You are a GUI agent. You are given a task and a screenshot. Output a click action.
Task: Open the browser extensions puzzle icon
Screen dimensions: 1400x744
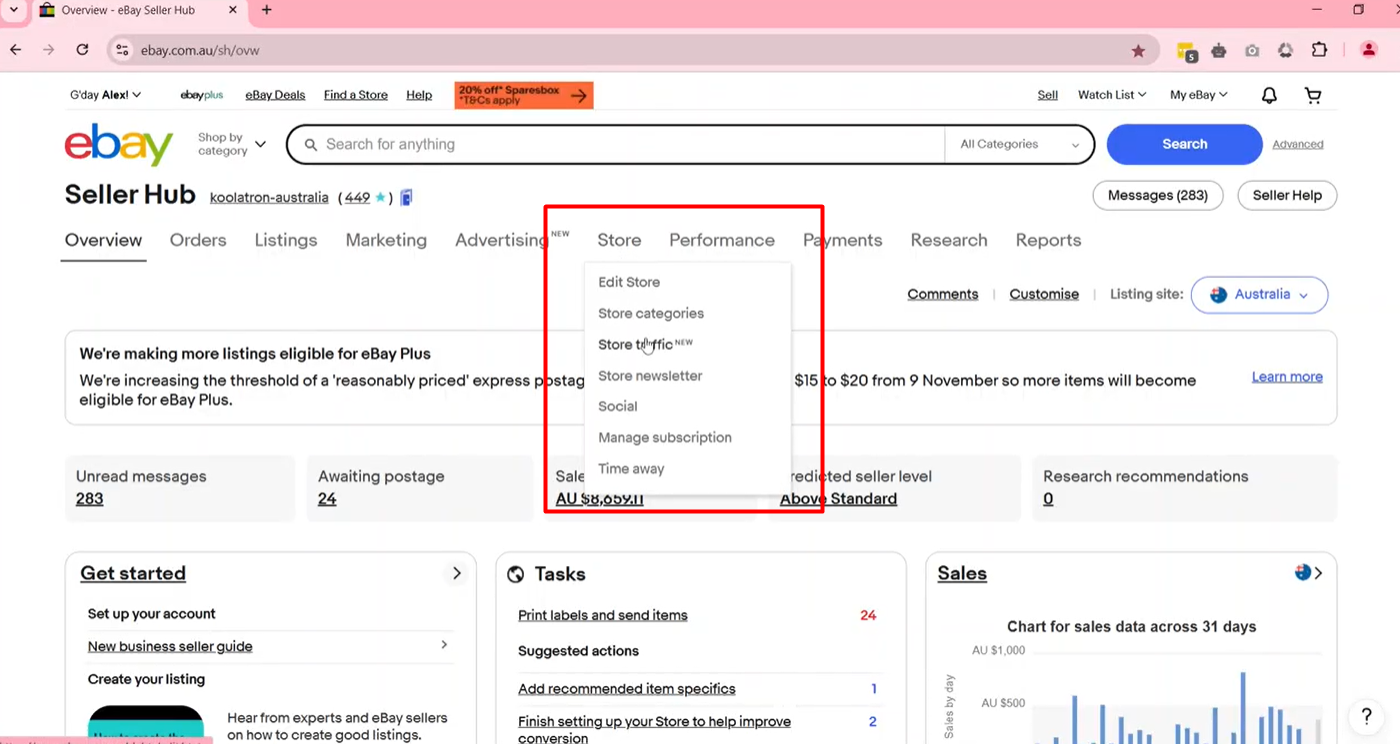point(1319,50)
